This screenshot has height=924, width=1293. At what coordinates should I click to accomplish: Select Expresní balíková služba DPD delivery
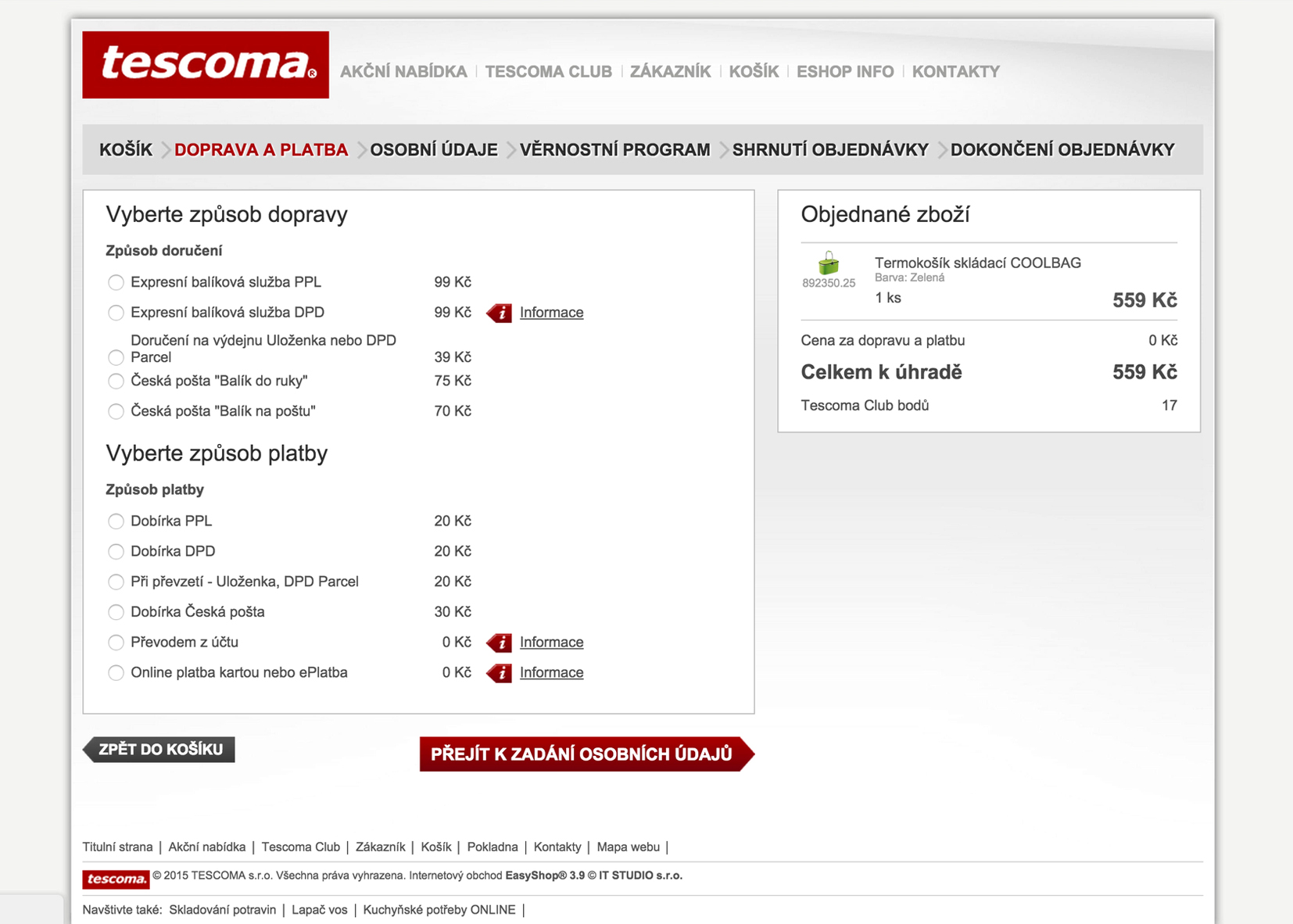pos(116,313)
